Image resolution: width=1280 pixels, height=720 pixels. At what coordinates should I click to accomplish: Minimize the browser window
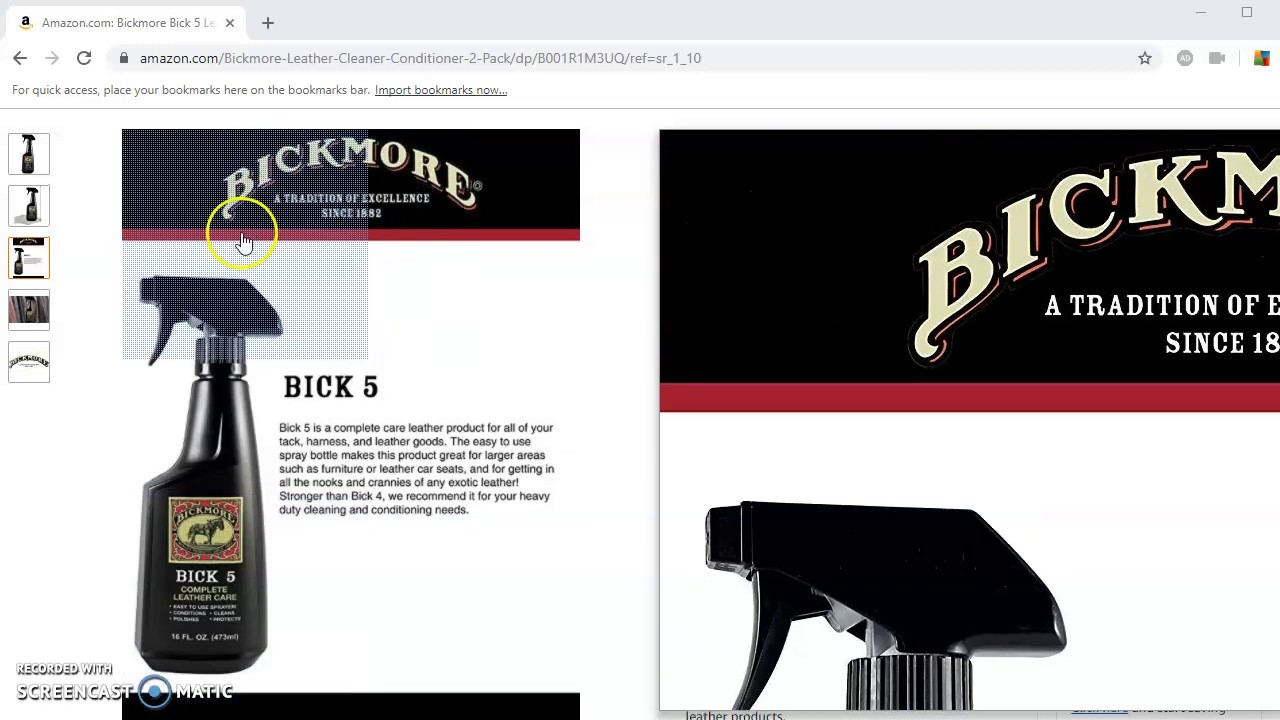coord(1201,12)
